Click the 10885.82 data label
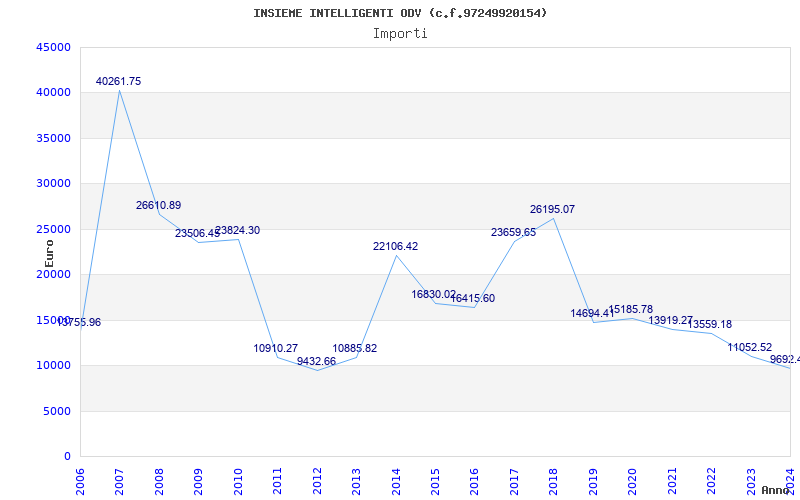The height and width of the screenshot is (500, 800). [355, 348]
